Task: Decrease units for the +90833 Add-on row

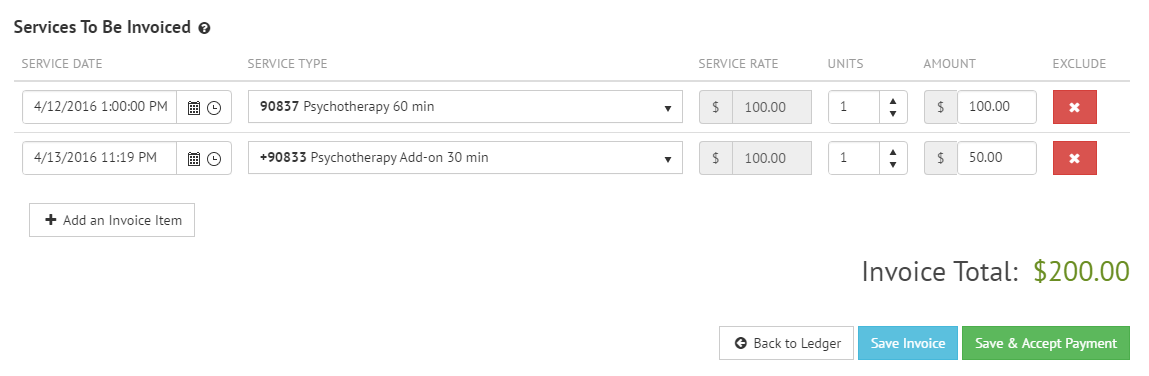Action: [893, 165]
